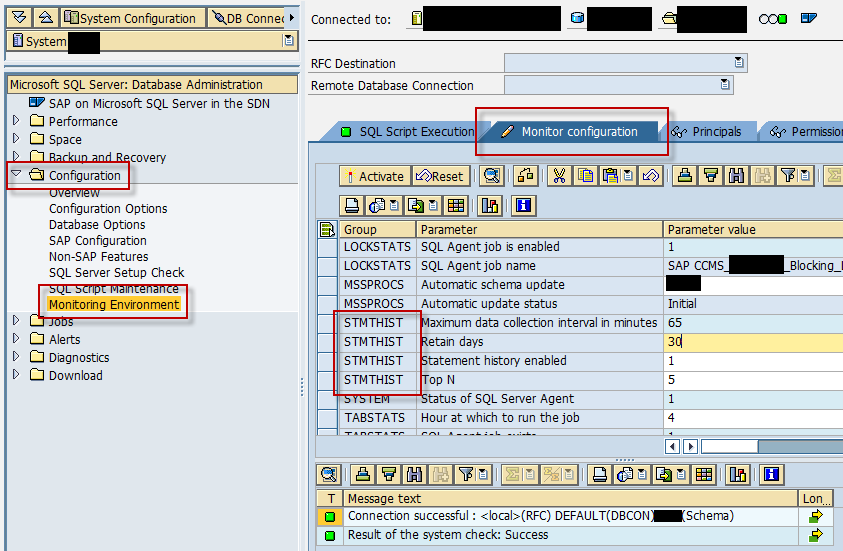Select the Monitor configuration tab
The image size is (843, 551).
(572, 132)
